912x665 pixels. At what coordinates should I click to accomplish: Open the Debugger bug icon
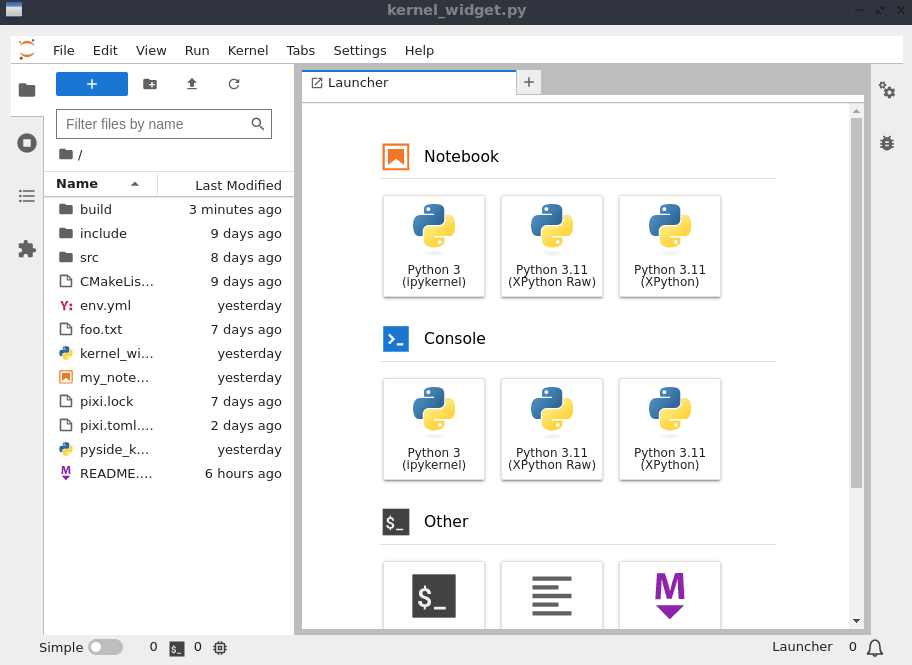coord(886,143)
